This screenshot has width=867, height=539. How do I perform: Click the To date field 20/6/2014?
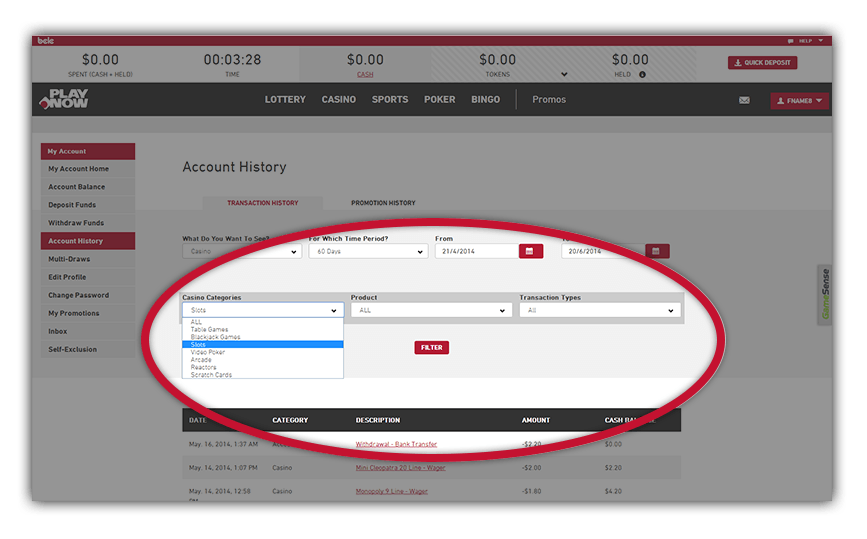click(x=603, y=252)
